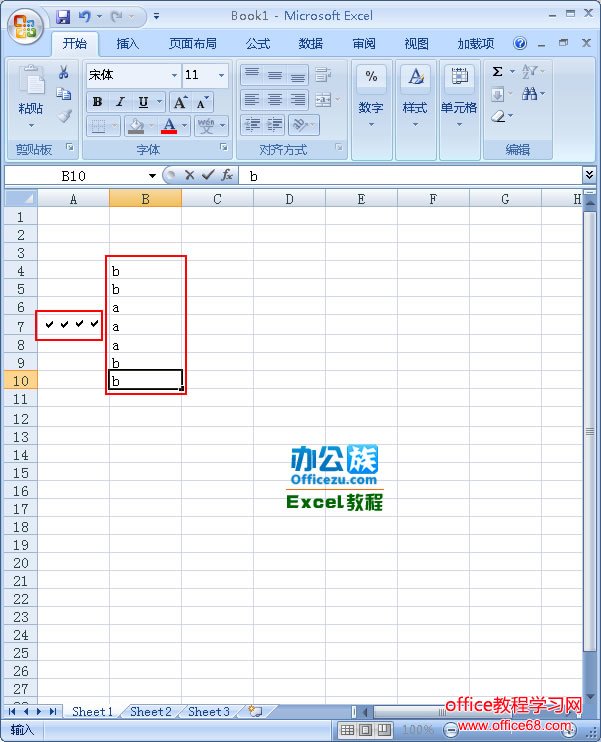The image size is (601, 742).
Task: Enable wrap text
Action: click(x=323, y=75)
